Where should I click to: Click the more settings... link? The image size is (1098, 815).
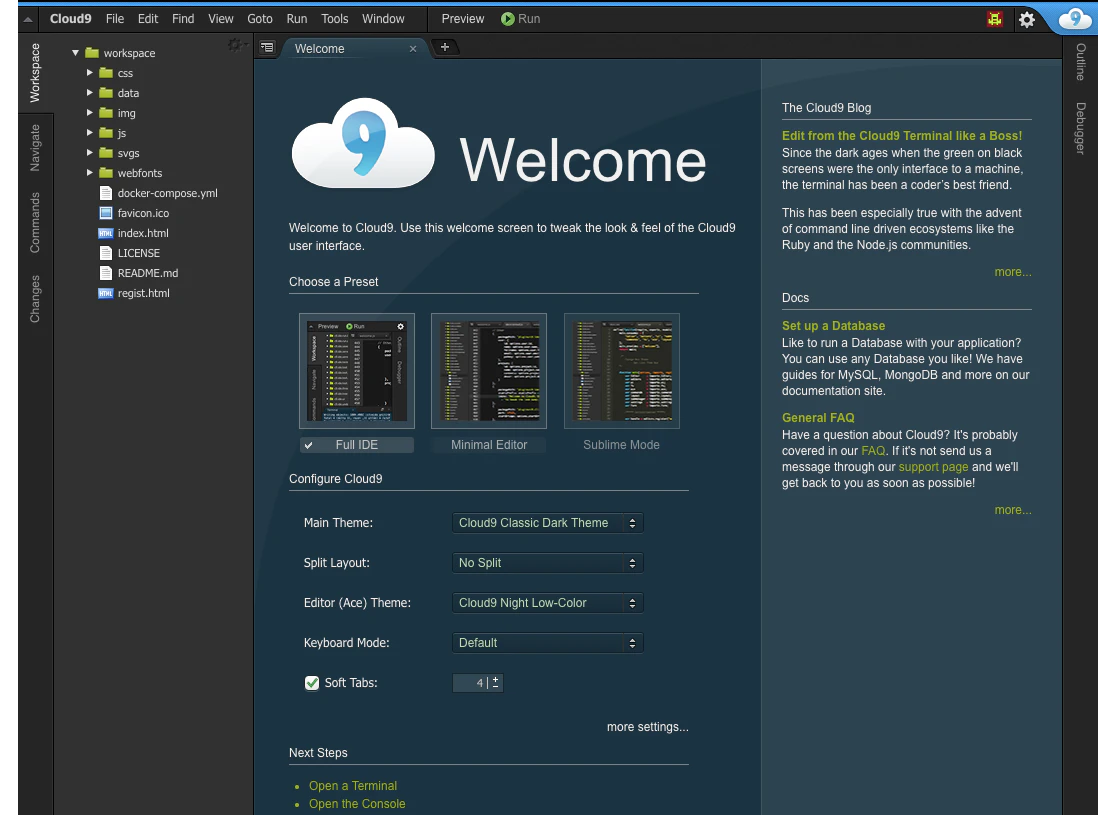(x=648, y=727)
